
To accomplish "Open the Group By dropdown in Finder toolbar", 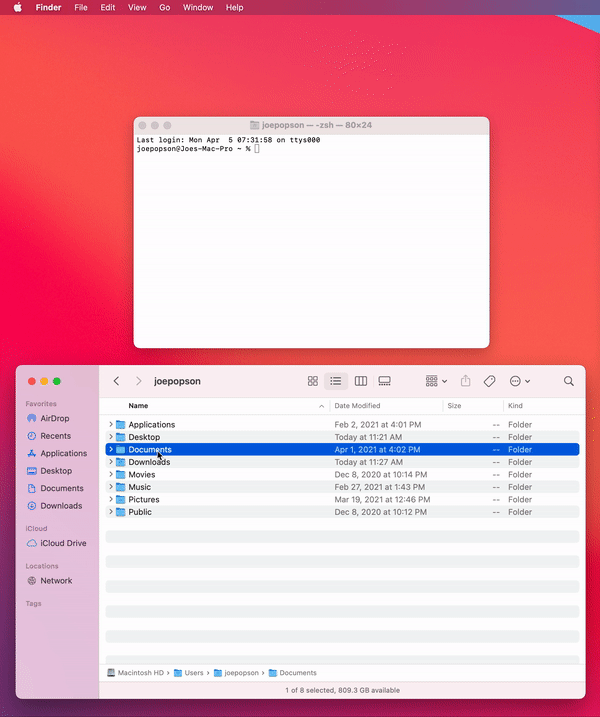I will tap(436, 381).
